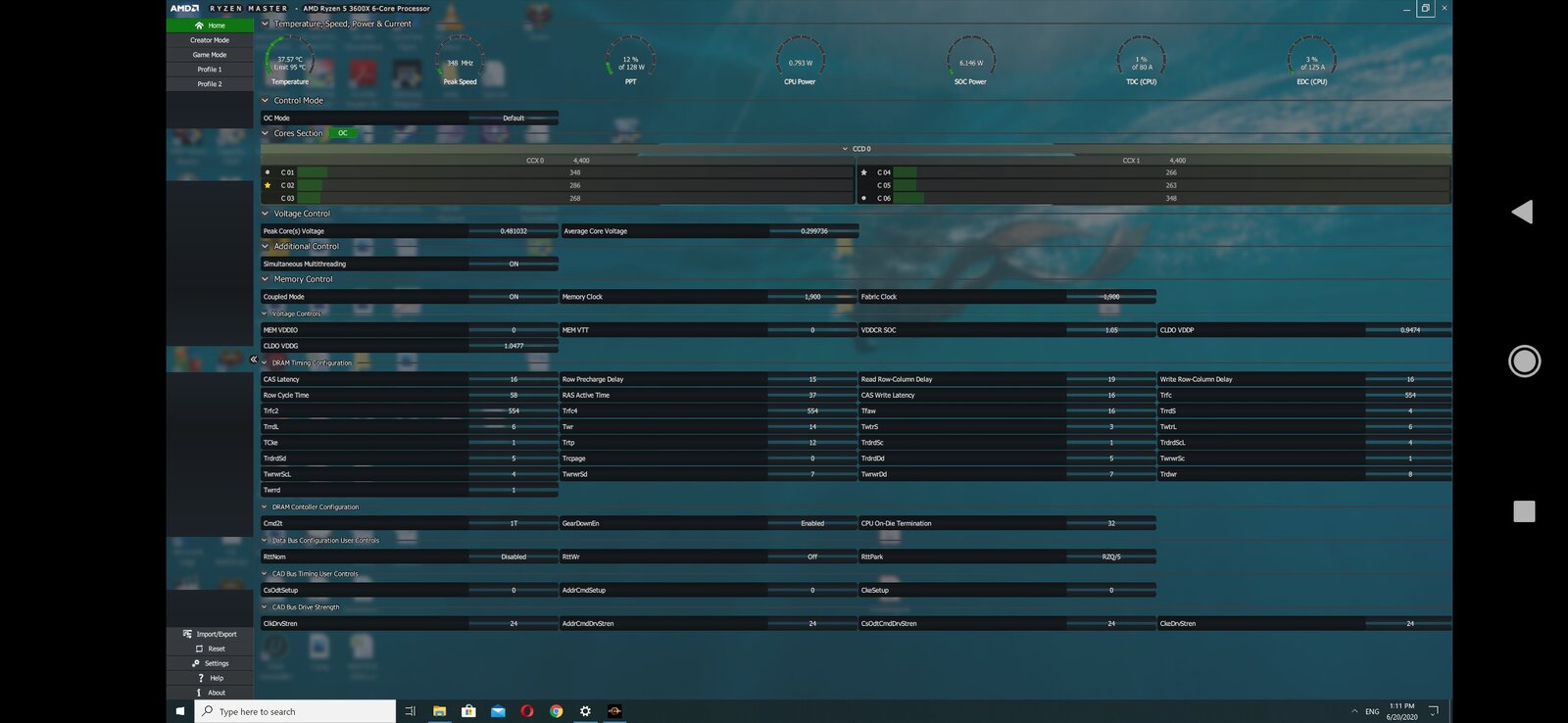Click the TDC (CPU) gauge
This screenshot has width=1568, height=723.
1141,61
